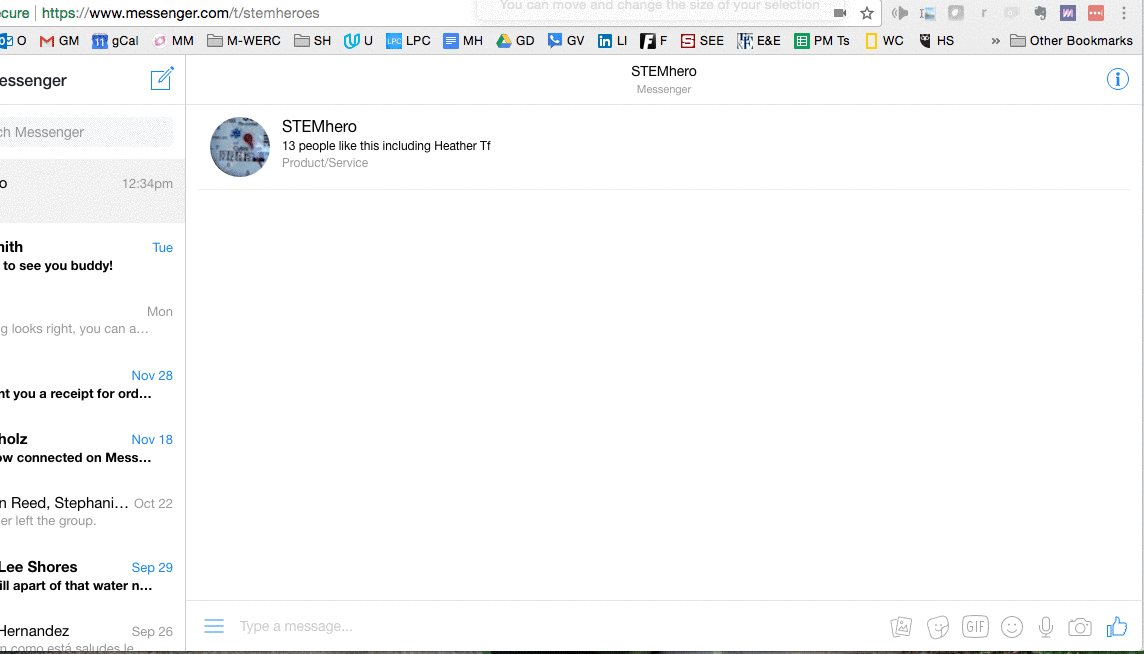Open the GV Google Voice bookmark
The width and height of the screenshot is (1144, 654).
tap(565, 41)
